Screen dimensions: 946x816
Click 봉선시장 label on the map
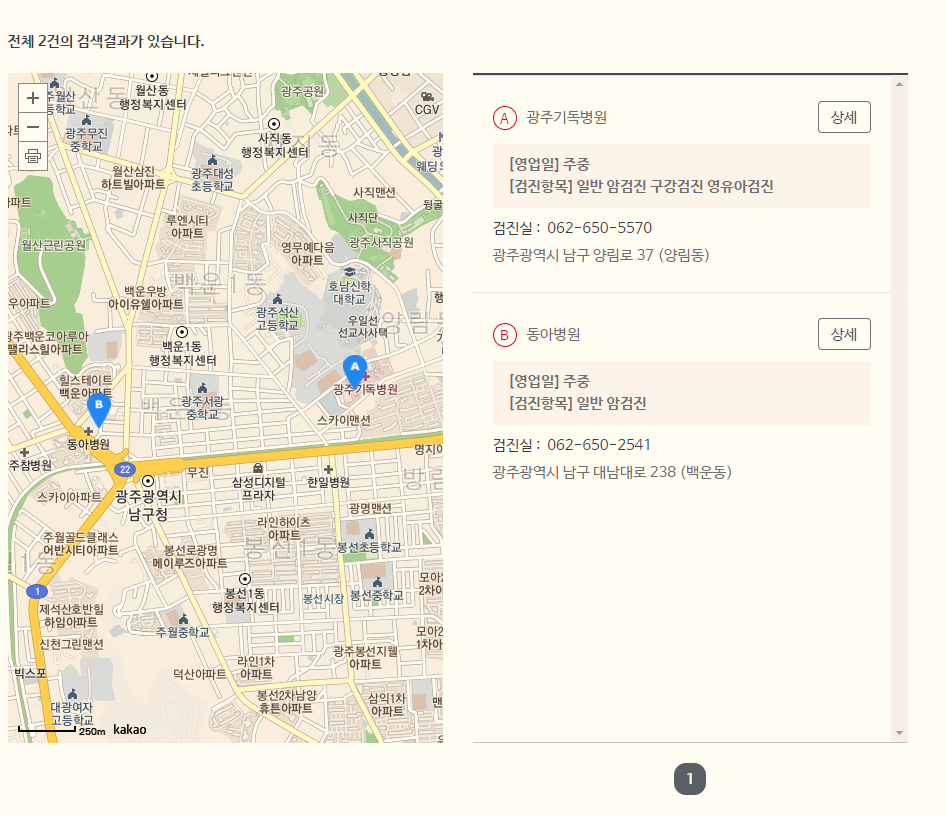pyautogui.click(x=323, y=599)
